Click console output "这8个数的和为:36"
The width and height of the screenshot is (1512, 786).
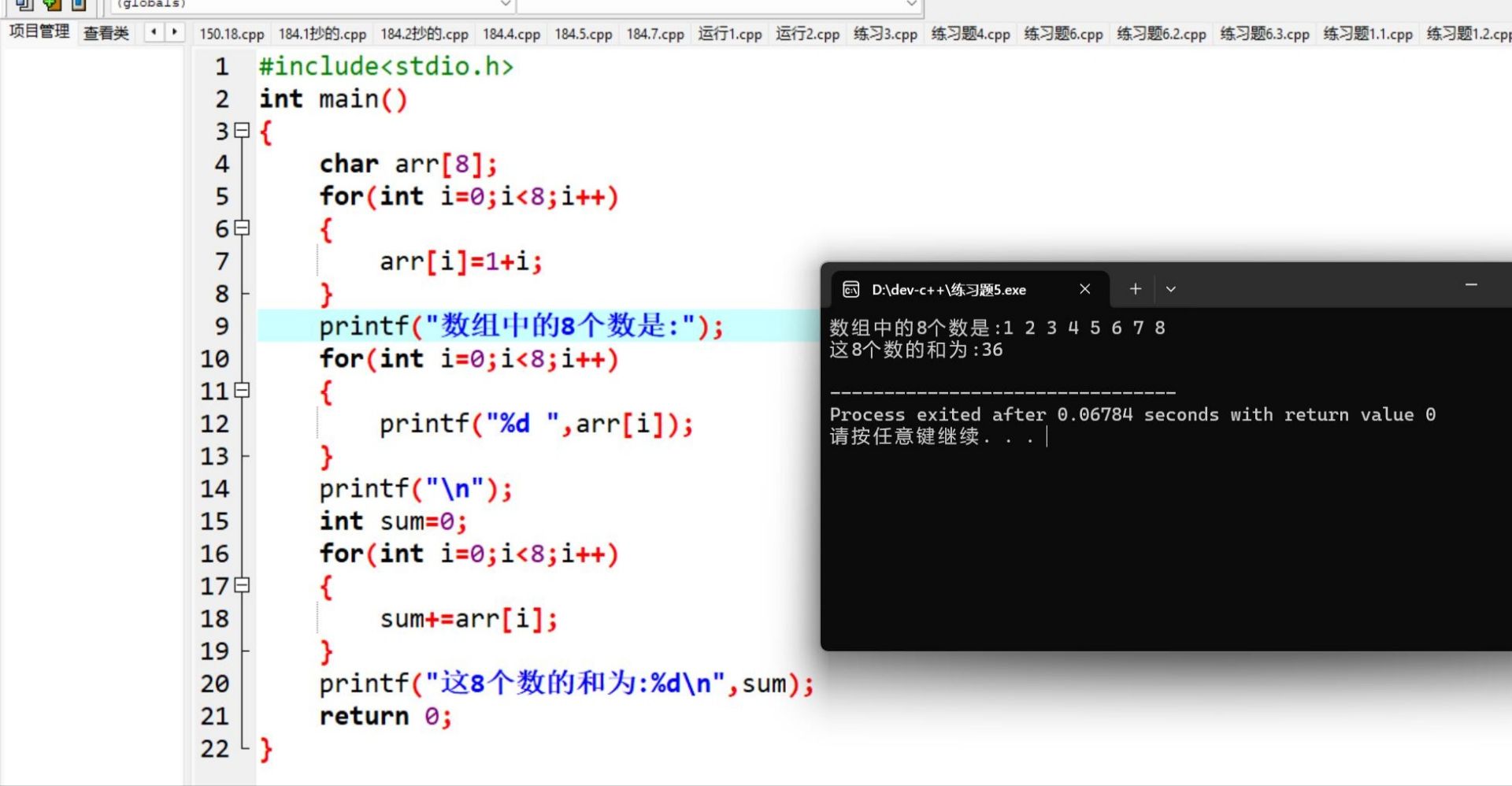pyautogui.click(x=916, y=350)
